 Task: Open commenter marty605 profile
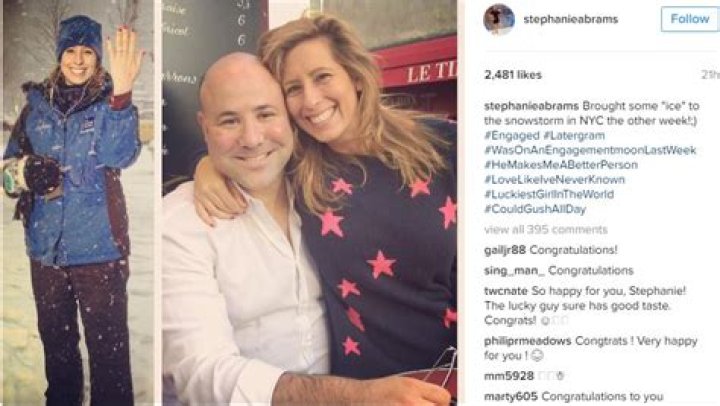pyautogui.click(x=511, y=396)
